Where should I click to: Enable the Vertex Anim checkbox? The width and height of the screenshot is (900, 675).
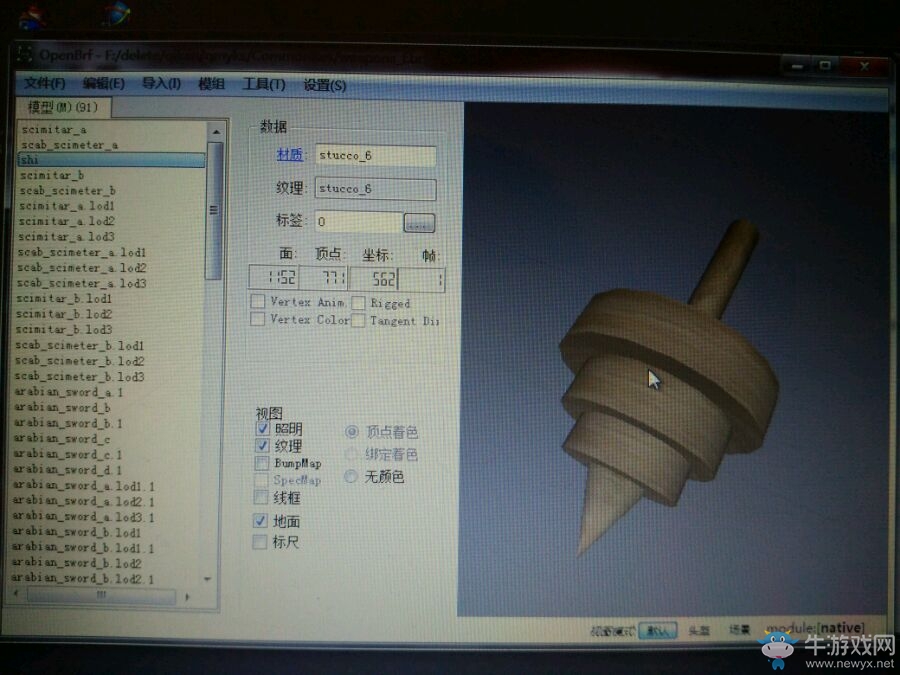click(258, 301)
